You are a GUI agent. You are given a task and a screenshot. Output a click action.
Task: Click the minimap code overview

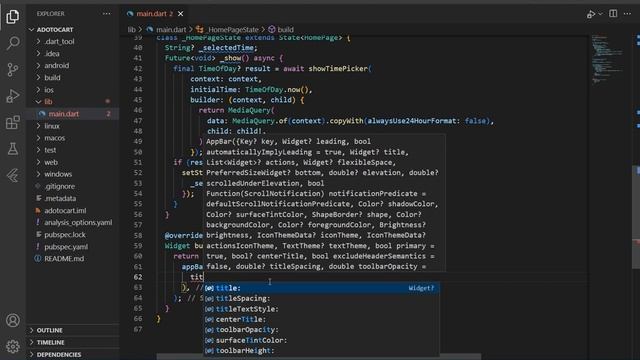coord(607,59)
